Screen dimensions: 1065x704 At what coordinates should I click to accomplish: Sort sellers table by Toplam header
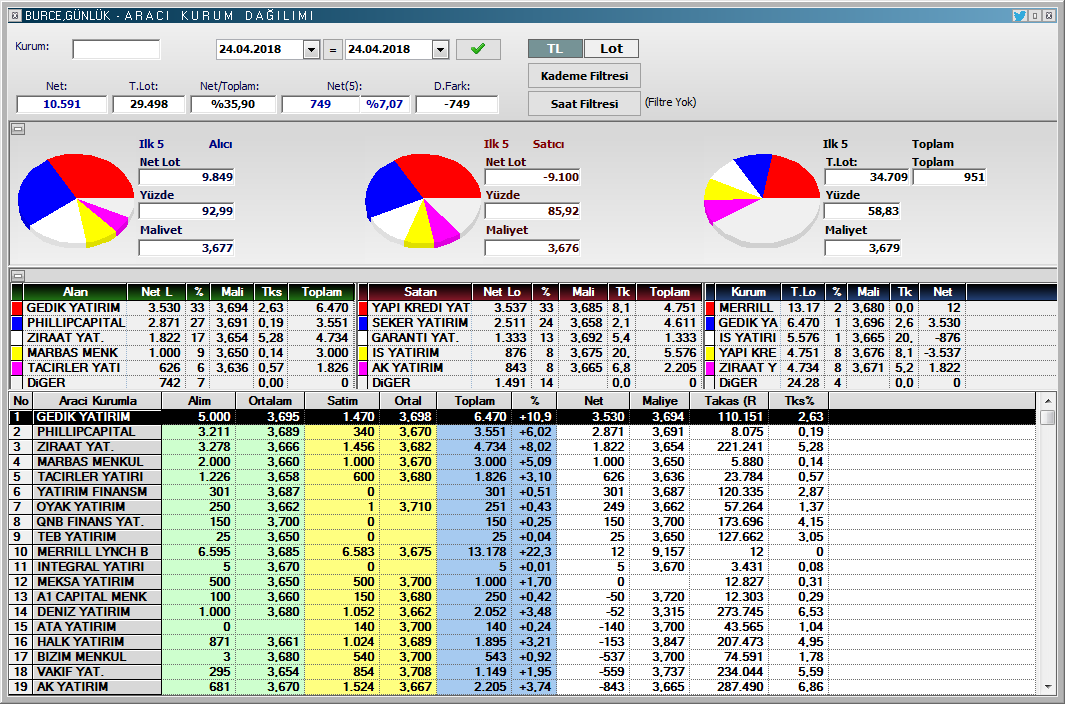669,292
